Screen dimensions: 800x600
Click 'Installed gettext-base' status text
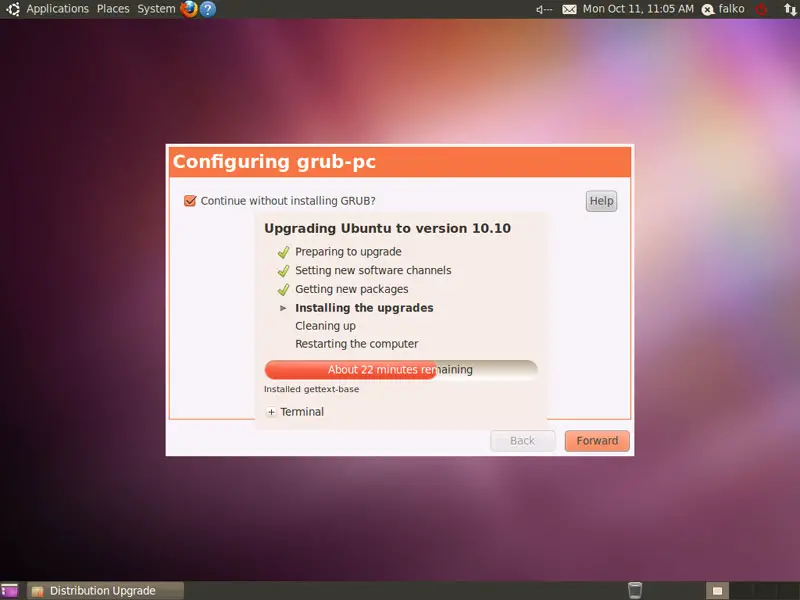pos(311,389)
